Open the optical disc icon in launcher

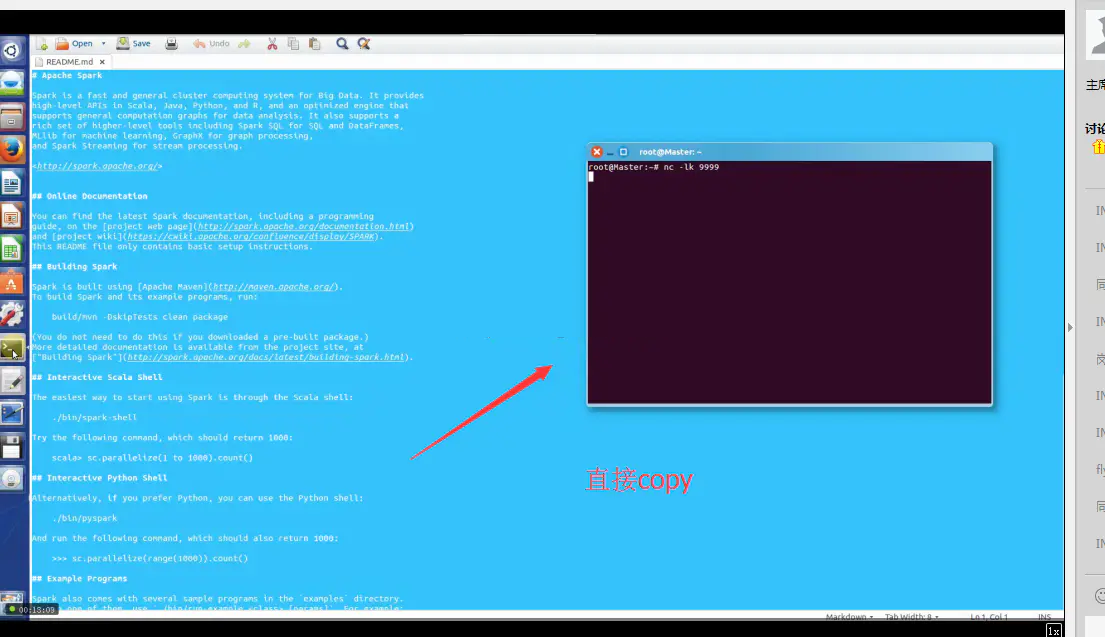(x=11, y=479)
